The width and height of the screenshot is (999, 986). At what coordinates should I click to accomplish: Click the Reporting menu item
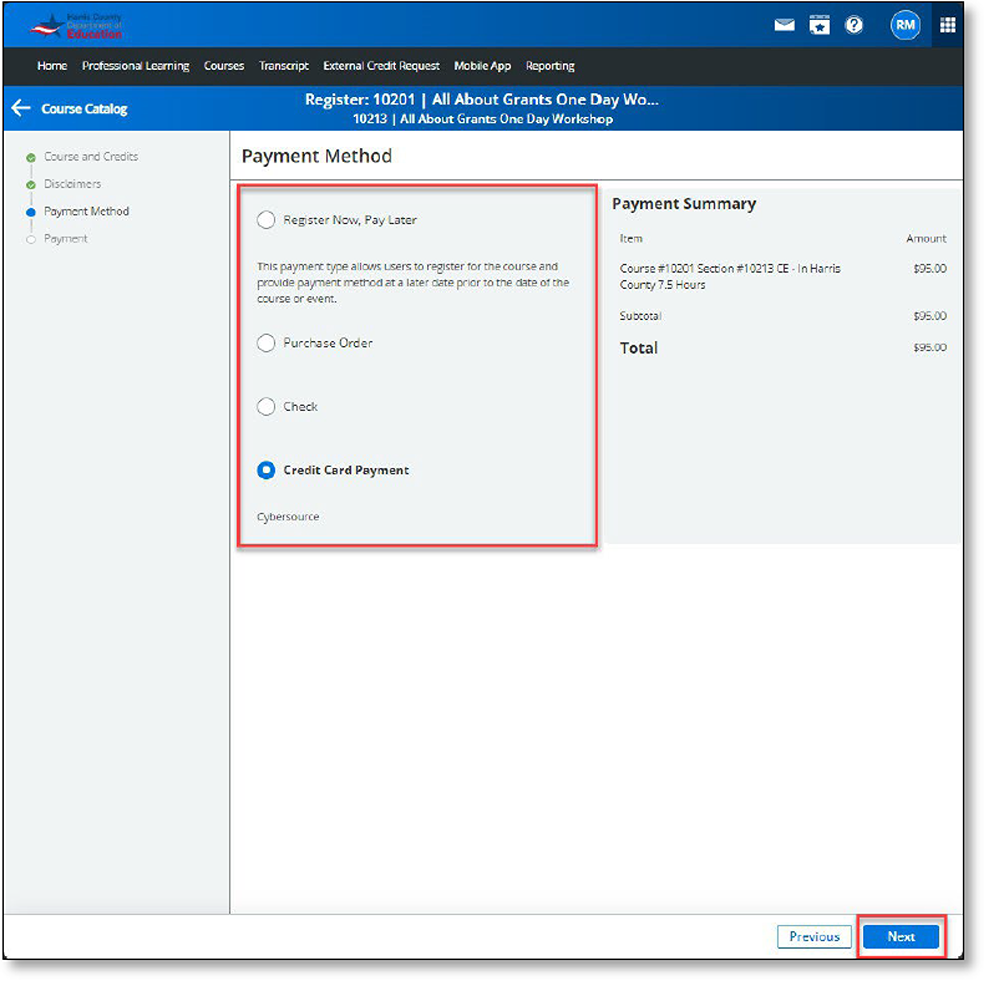550,66
